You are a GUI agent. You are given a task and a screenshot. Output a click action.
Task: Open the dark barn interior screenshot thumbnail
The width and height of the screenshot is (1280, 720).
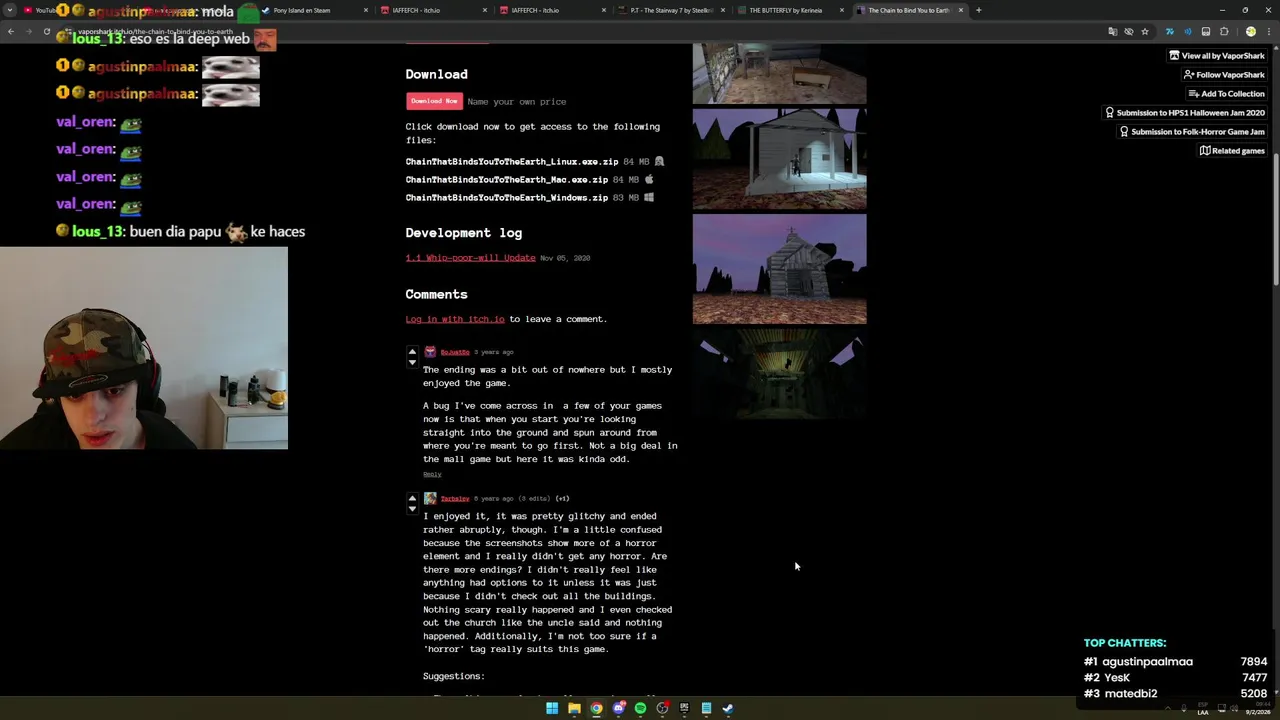pos(780,375)
